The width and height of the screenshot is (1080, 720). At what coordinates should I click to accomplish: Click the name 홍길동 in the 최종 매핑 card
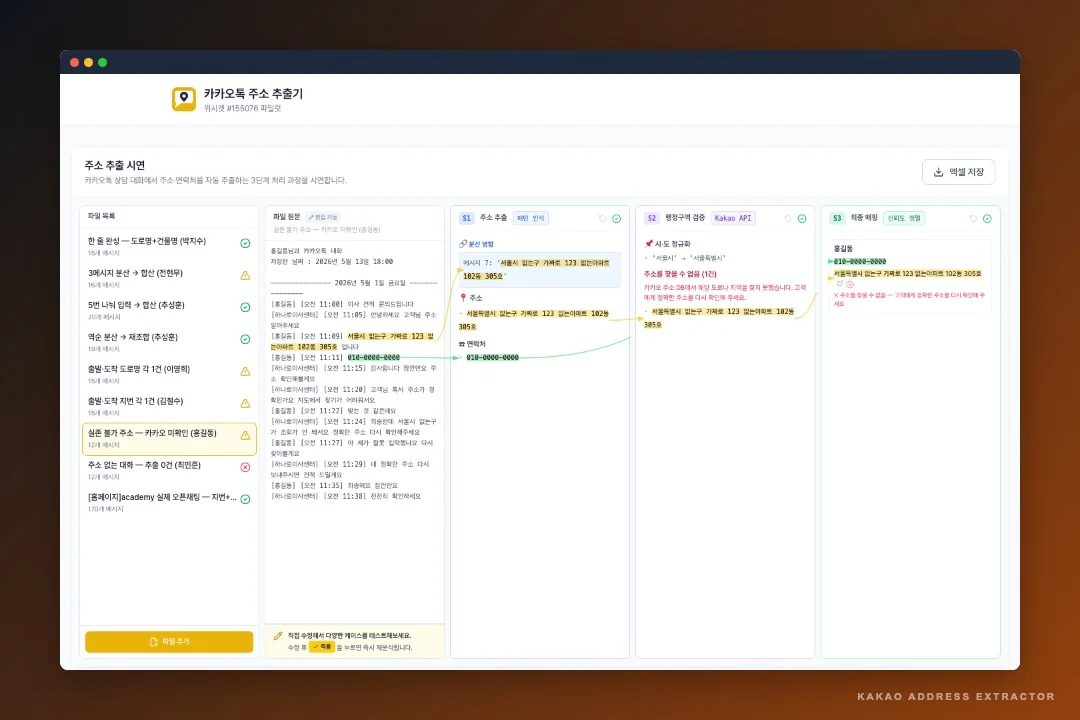tap(843, 248)
